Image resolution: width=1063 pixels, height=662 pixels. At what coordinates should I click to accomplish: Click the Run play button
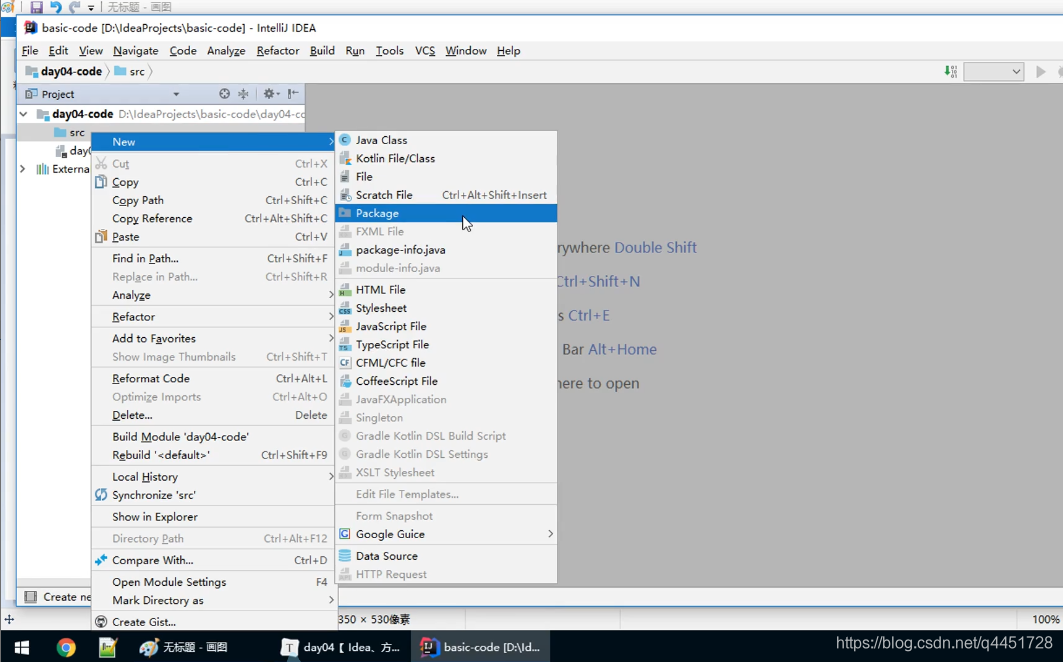point(1041,72)
